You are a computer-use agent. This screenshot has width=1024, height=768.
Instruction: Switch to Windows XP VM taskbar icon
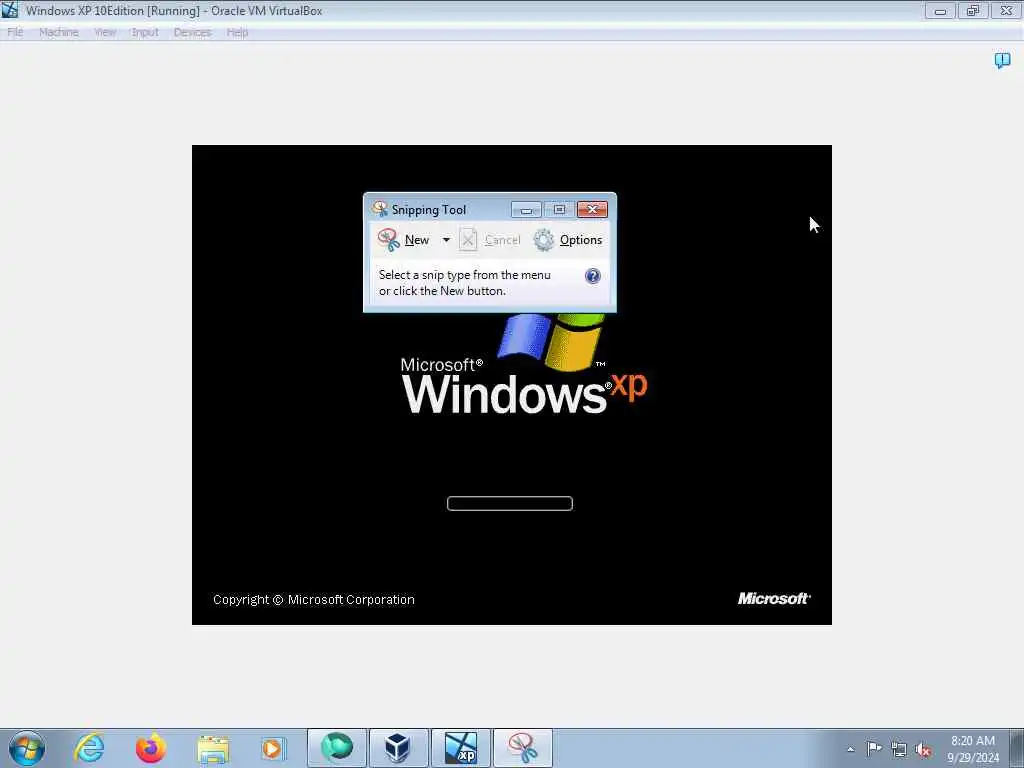coord(460,748)
